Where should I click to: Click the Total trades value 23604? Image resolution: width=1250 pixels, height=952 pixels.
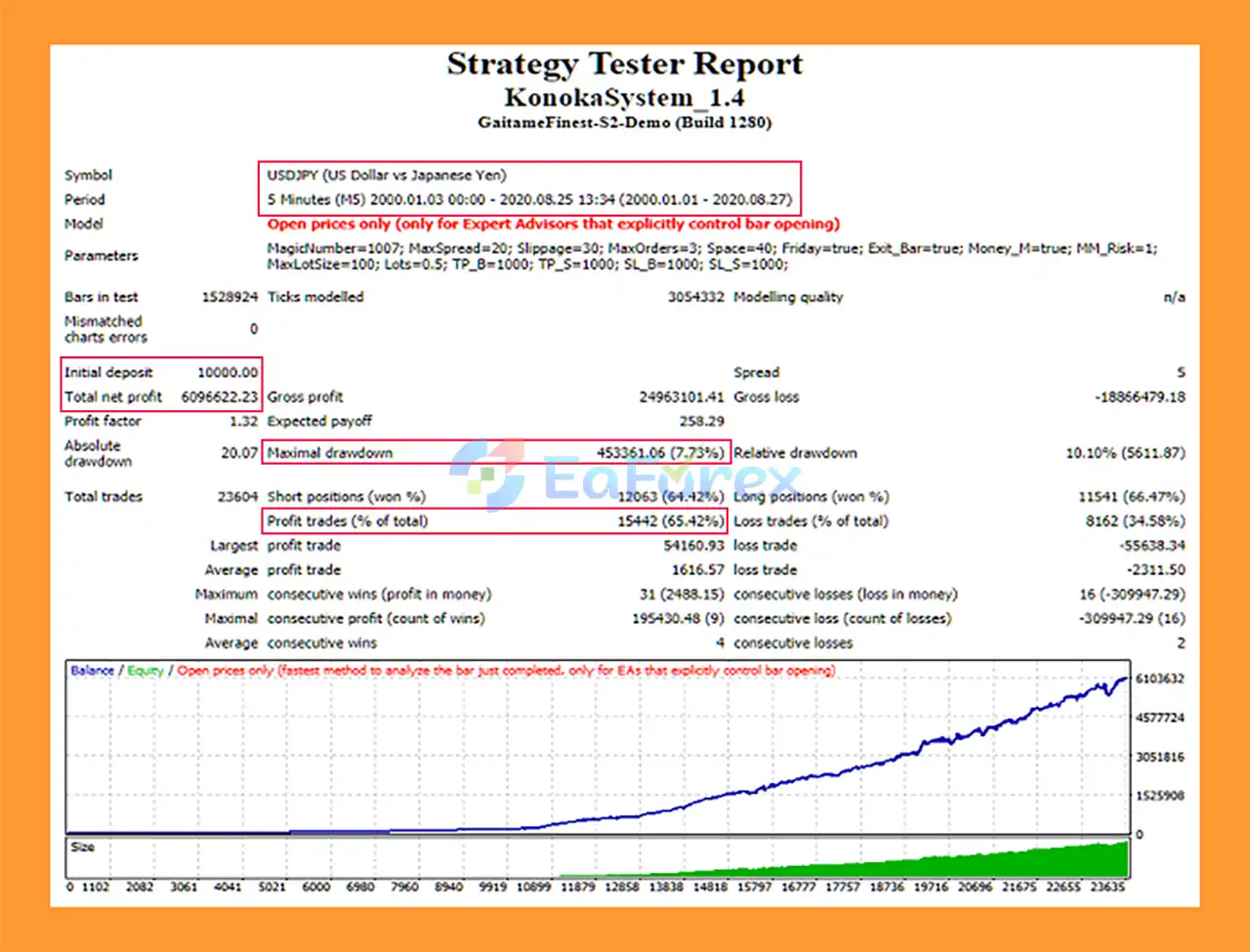[x=237, y=496]
